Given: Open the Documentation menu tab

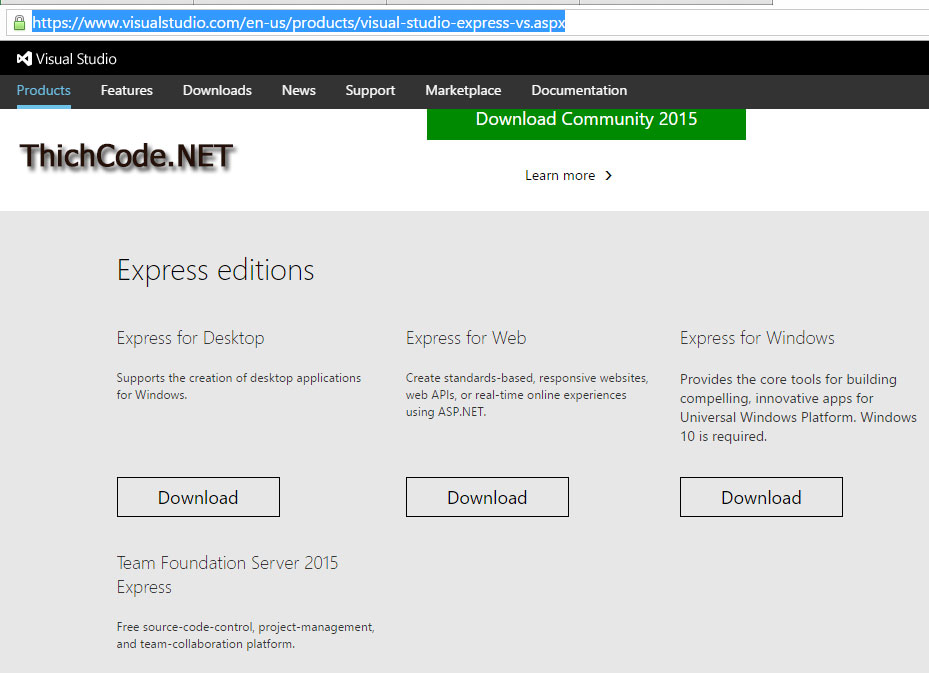Looking at the screenshot, I should (579, 90).
